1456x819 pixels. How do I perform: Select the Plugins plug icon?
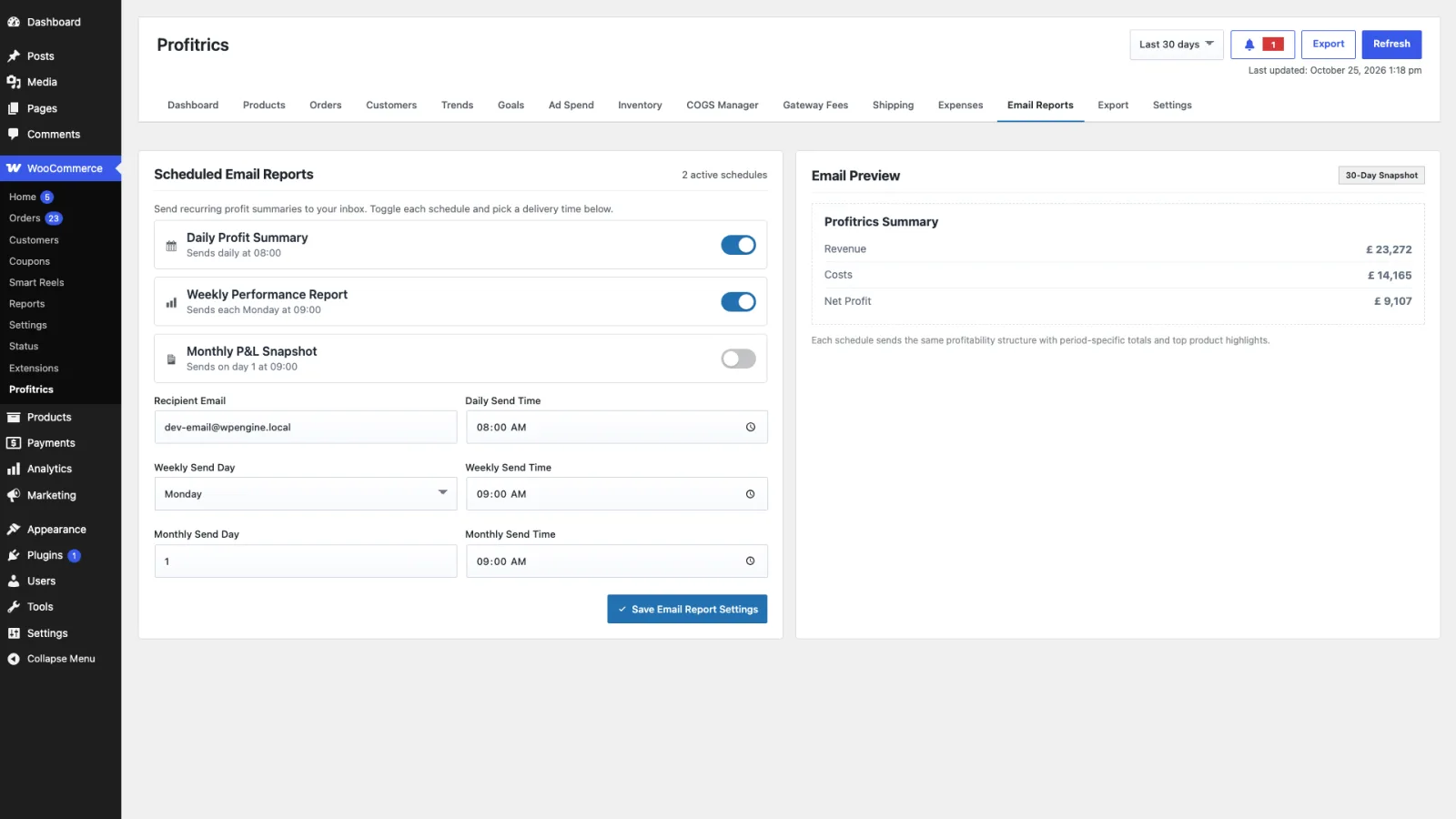[14, 555]
